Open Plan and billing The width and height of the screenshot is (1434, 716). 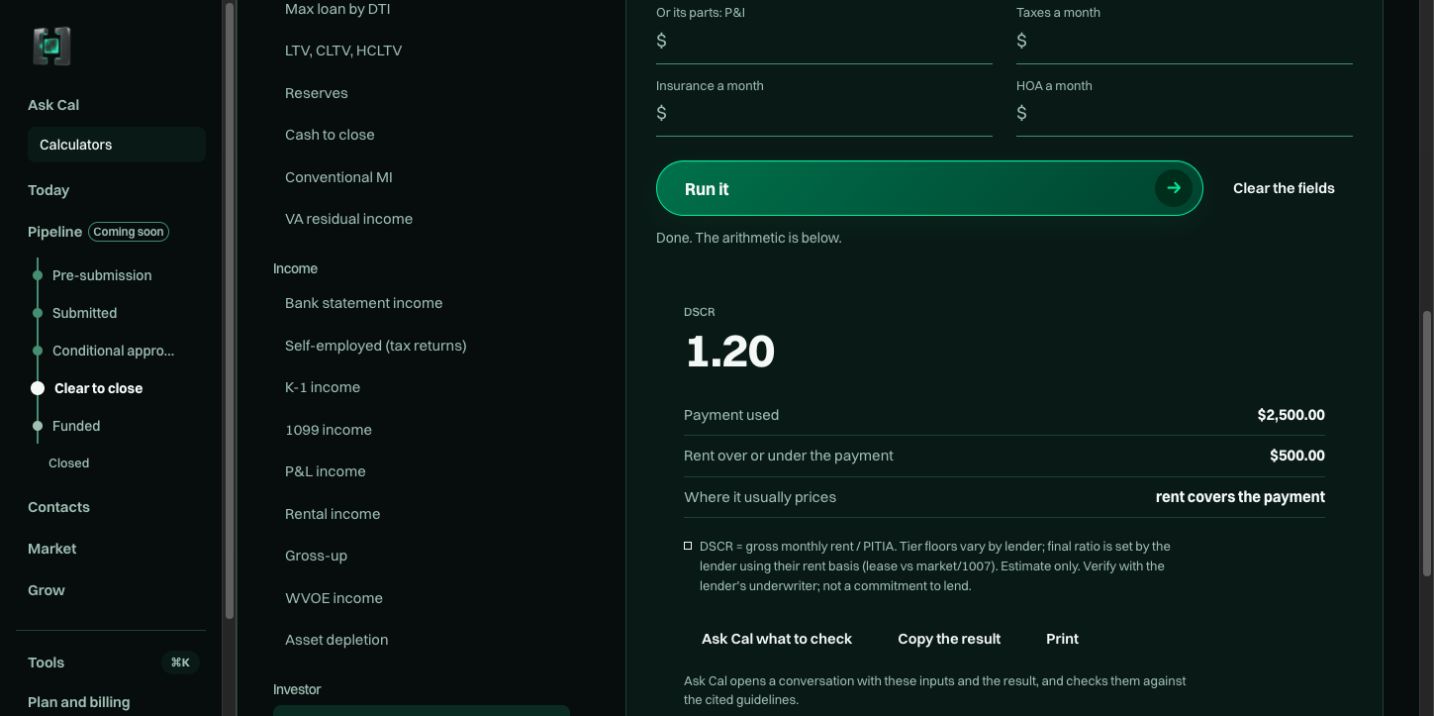(x=79, y=702)
